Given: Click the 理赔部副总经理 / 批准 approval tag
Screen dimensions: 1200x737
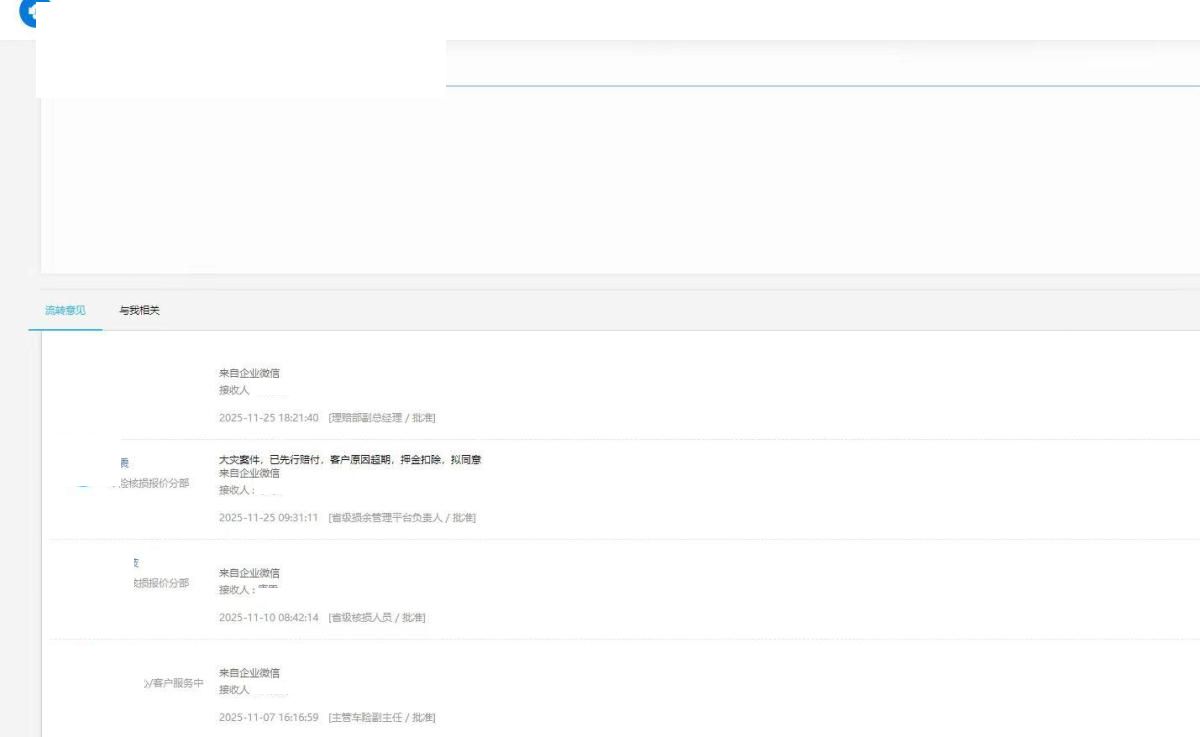Looking at the screenshot, I should click(381, 417).
